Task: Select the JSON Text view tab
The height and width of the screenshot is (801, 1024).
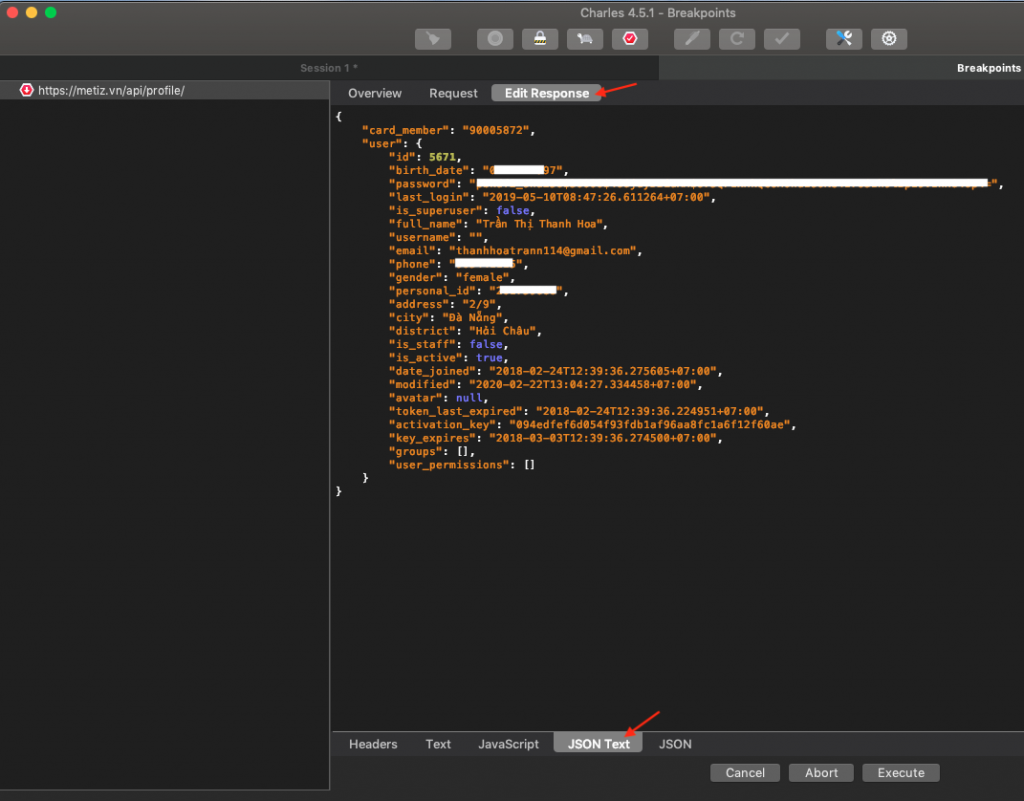Action: (598, 744)
